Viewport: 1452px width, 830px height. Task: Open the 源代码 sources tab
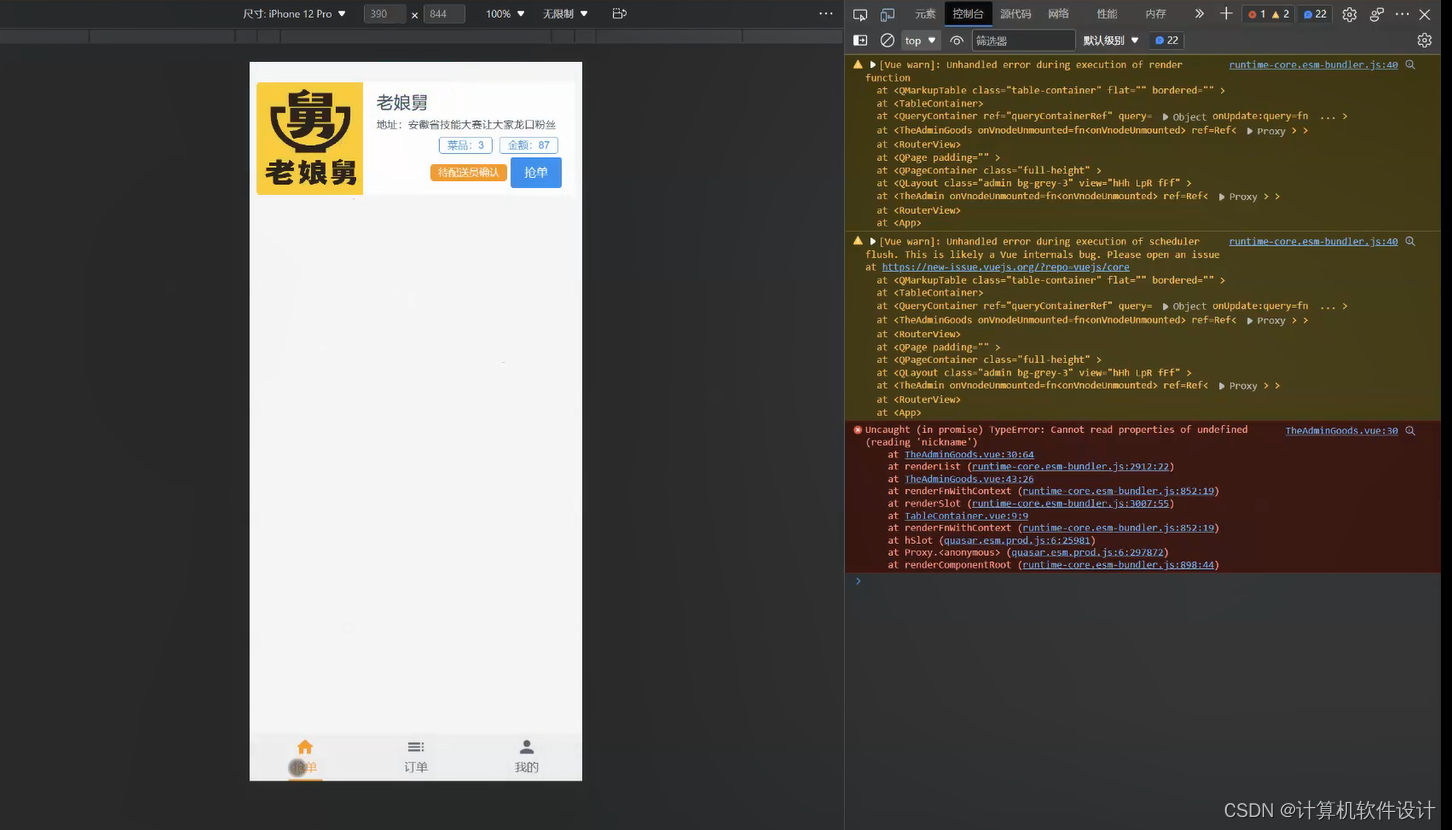[x=1015, y=14]
